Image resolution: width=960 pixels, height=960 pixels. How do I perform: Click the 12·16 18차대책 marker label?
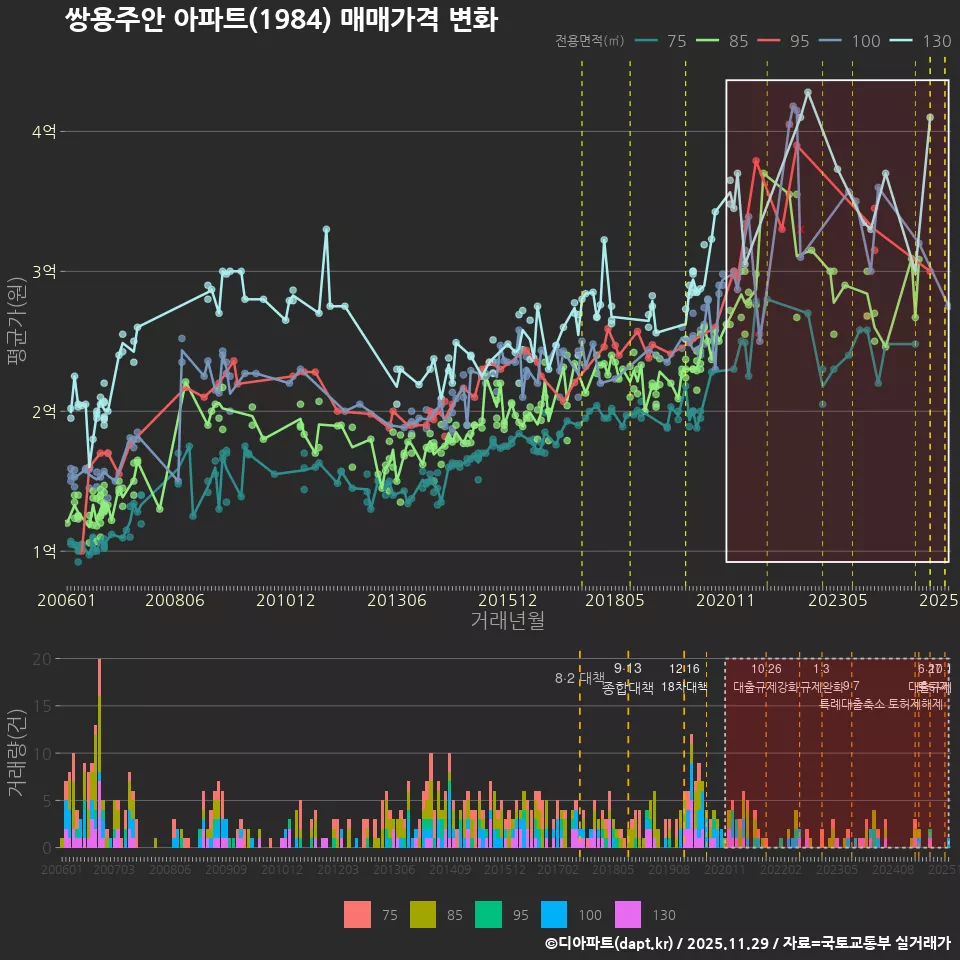coord(686,678)
